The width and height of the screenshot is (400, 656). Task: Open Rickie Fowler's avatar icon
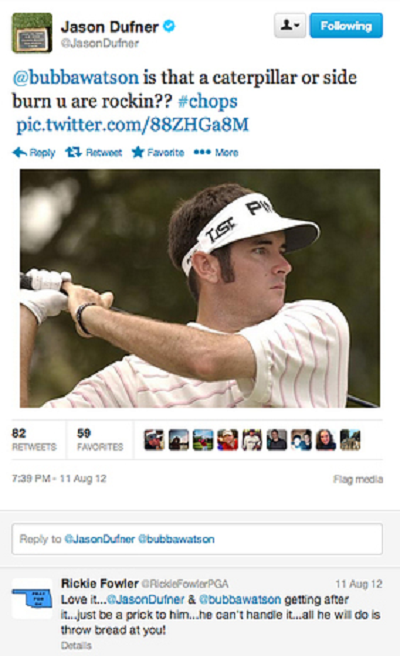pos(32,598)
